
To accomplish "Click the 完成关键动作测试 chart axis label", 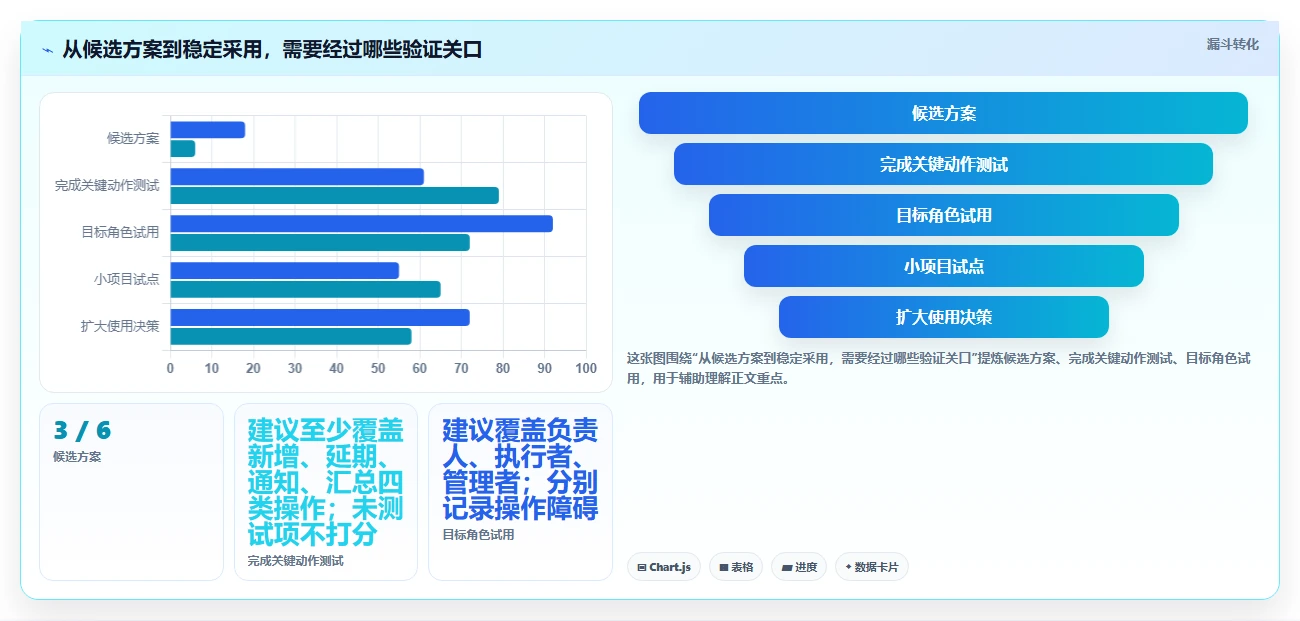I will 107,186.
